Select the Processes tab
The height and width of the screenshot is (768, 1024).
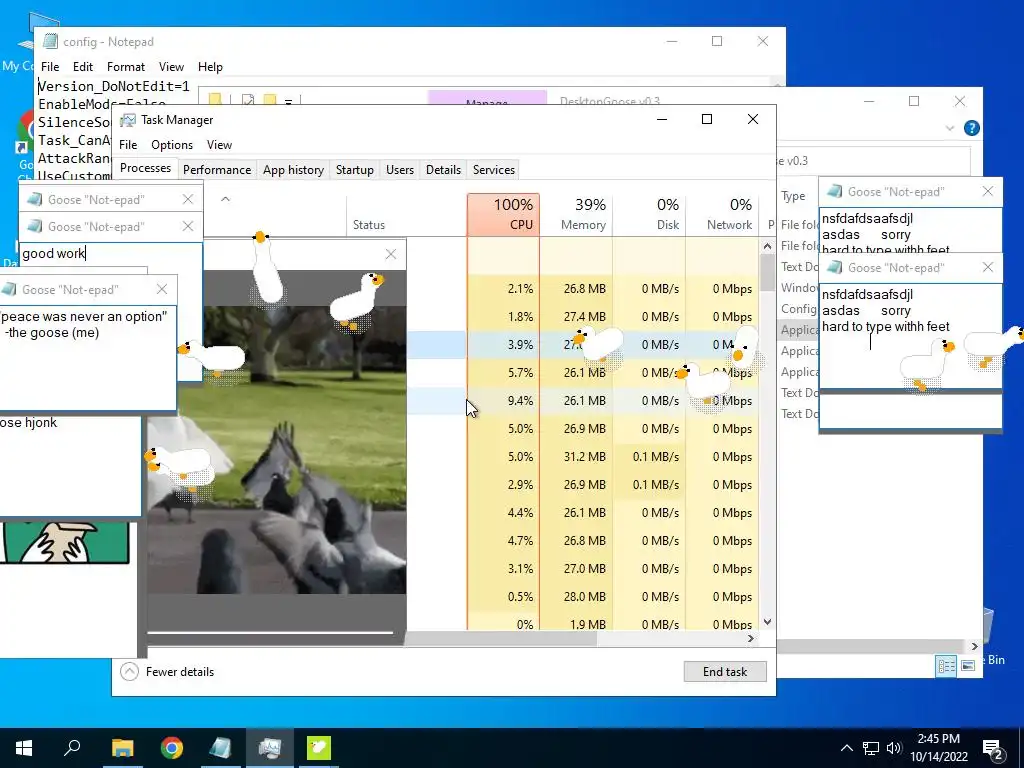[x=145, y=168]
